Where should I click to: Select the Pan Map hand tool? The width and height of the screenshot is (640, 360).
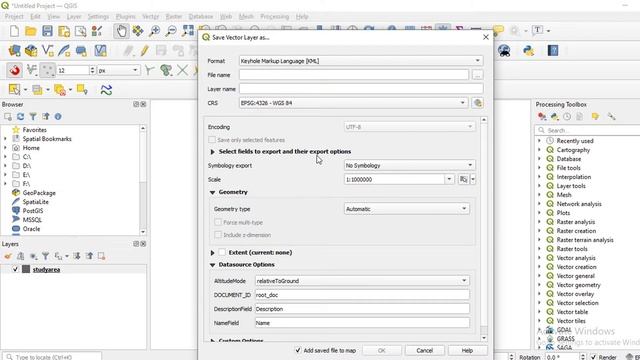[x=121, y=31]
